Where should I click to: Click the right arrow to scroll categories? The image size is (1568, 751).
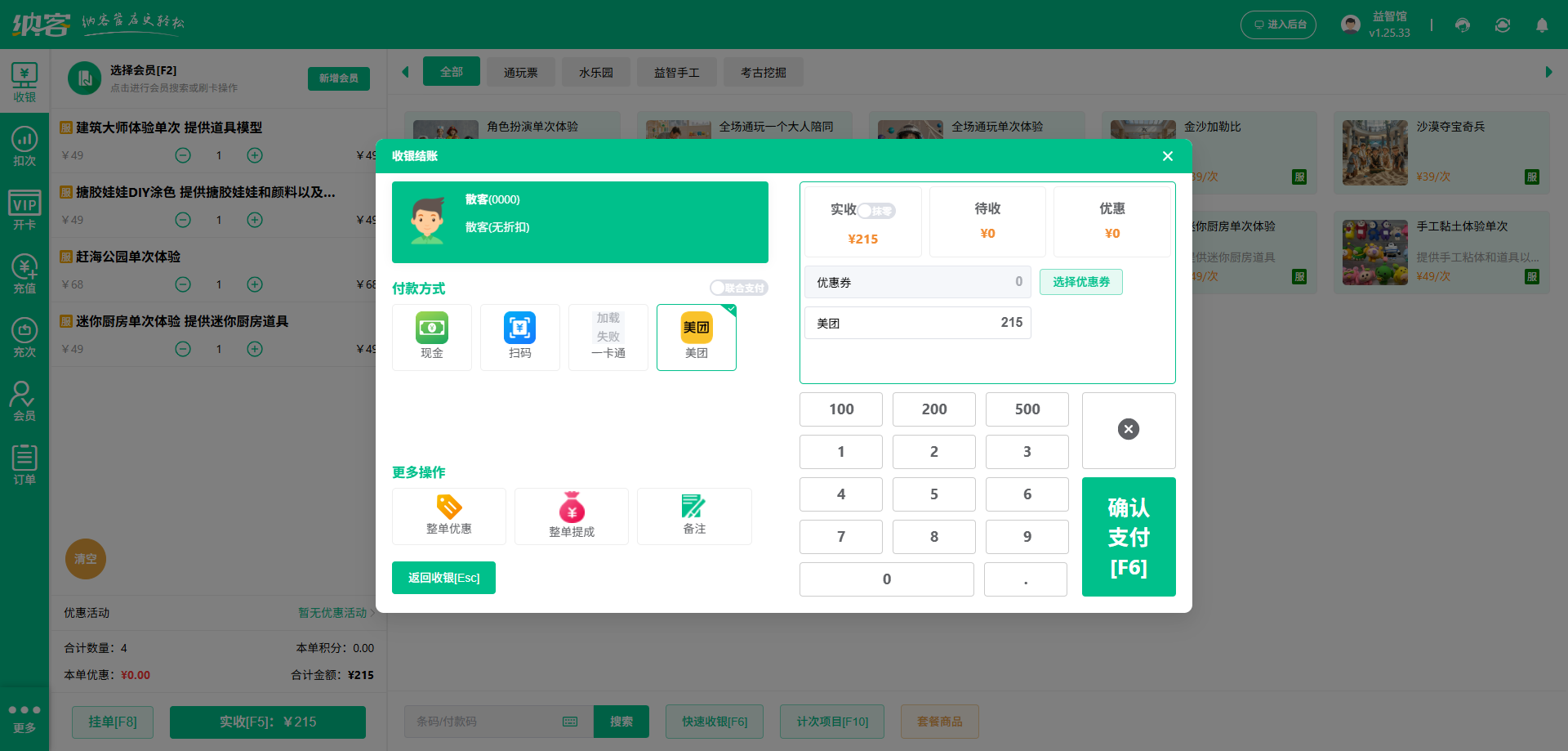coord(1549,71)
